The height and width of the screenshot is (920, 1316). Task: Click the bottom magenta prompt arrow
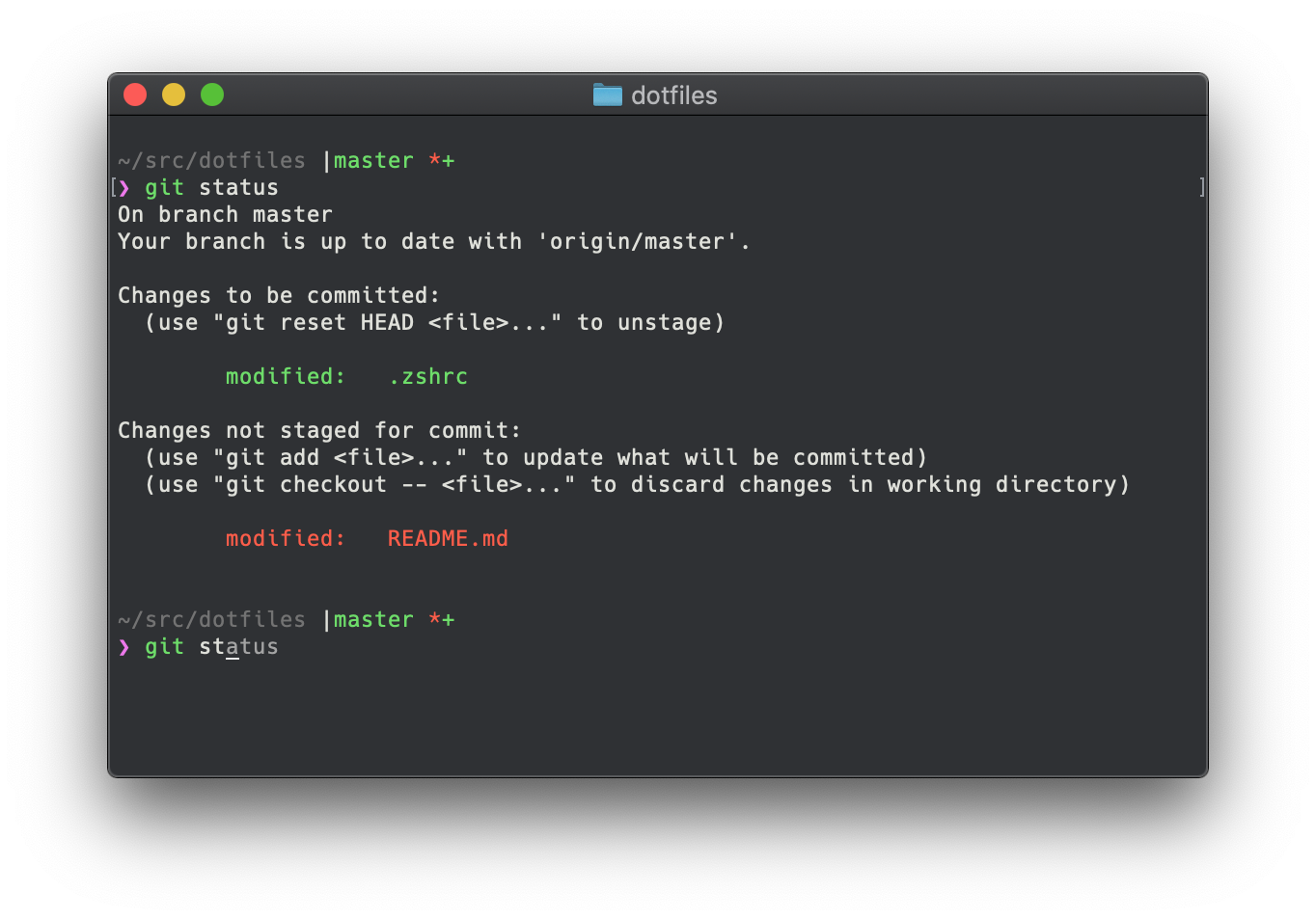(123, 646)
